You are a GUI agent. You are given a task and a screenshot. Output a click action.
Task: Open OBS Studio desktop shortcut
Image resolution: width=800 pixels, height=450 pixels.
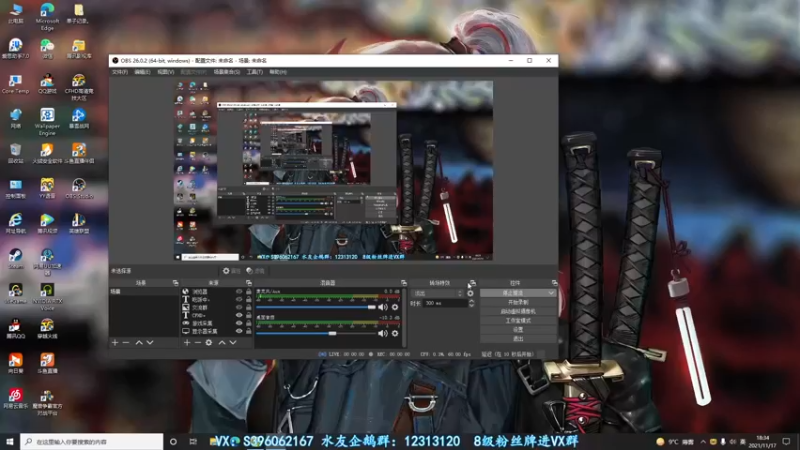pyautogui.click(x=79, y=188)
